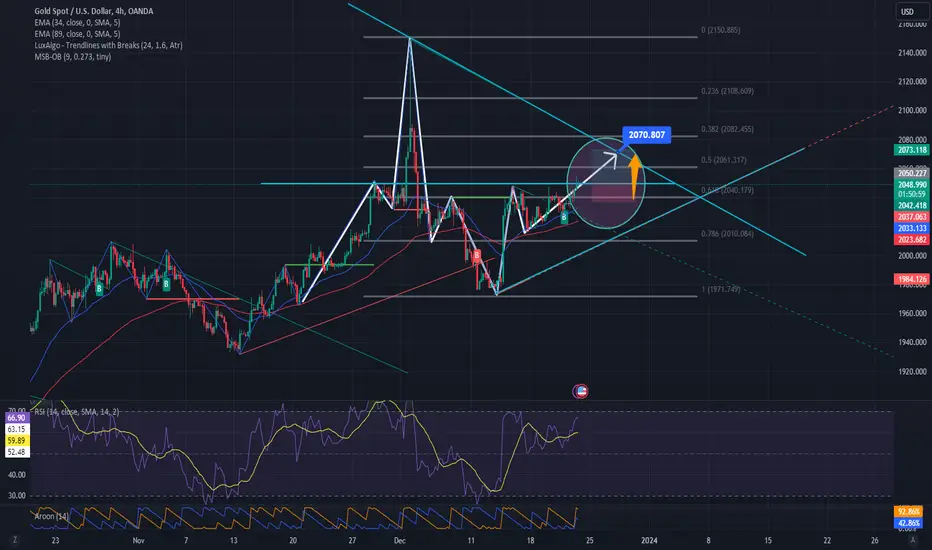The height and width of the screenshot is (550, 932).
Task: Click the 2024 label on time axis
Action: click(x=649, y=540)
